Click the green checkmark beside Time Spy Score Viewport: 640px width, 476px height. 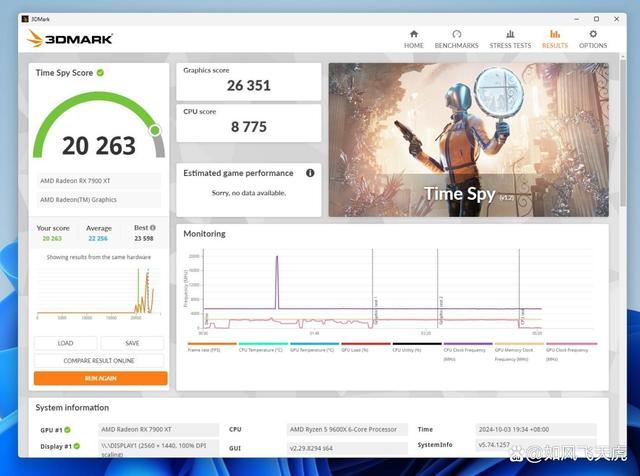pyautogui.click(x=101, y=73)
